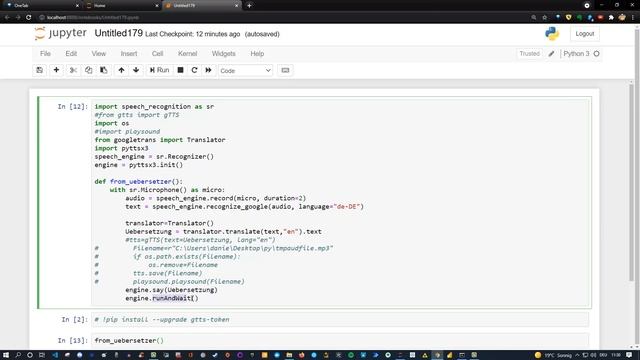Click the taskbar clock
The height and width of the screenshot is (360, 640).
(616, 355)
